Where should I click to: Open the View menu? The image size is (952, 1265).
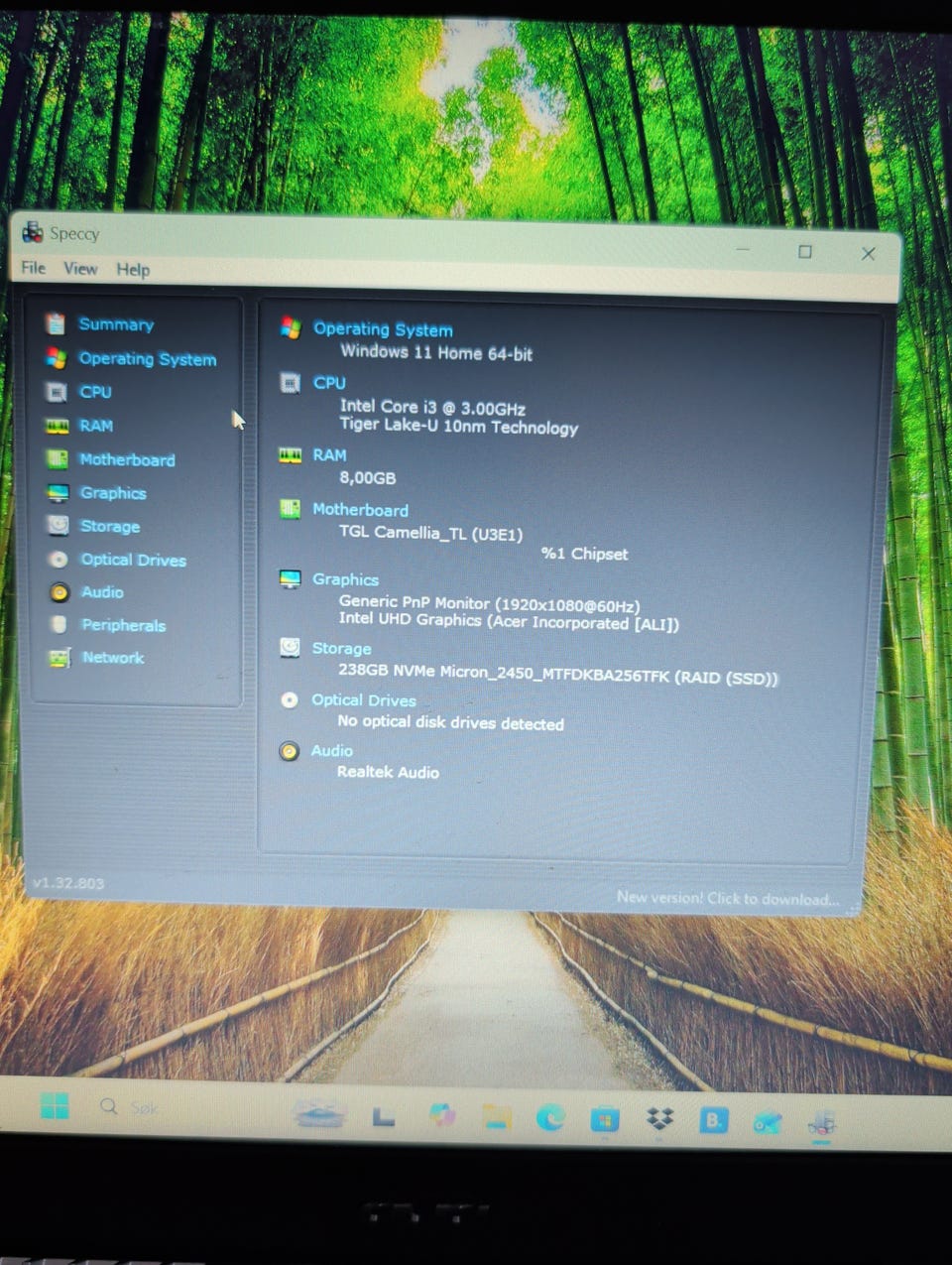[x=80, y=269]
